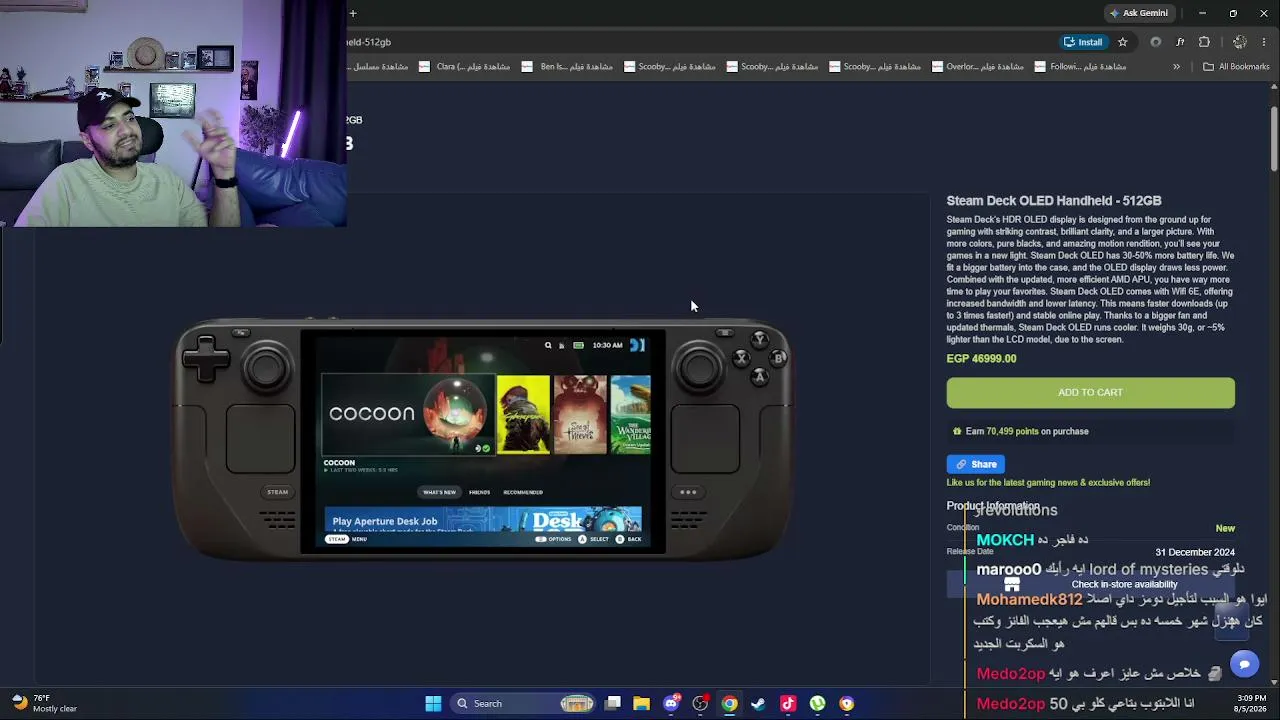The image size is (1280, 720).
Task: Open Task View on the taskbar
Action: pyautogui.click(x=613, y=704)
